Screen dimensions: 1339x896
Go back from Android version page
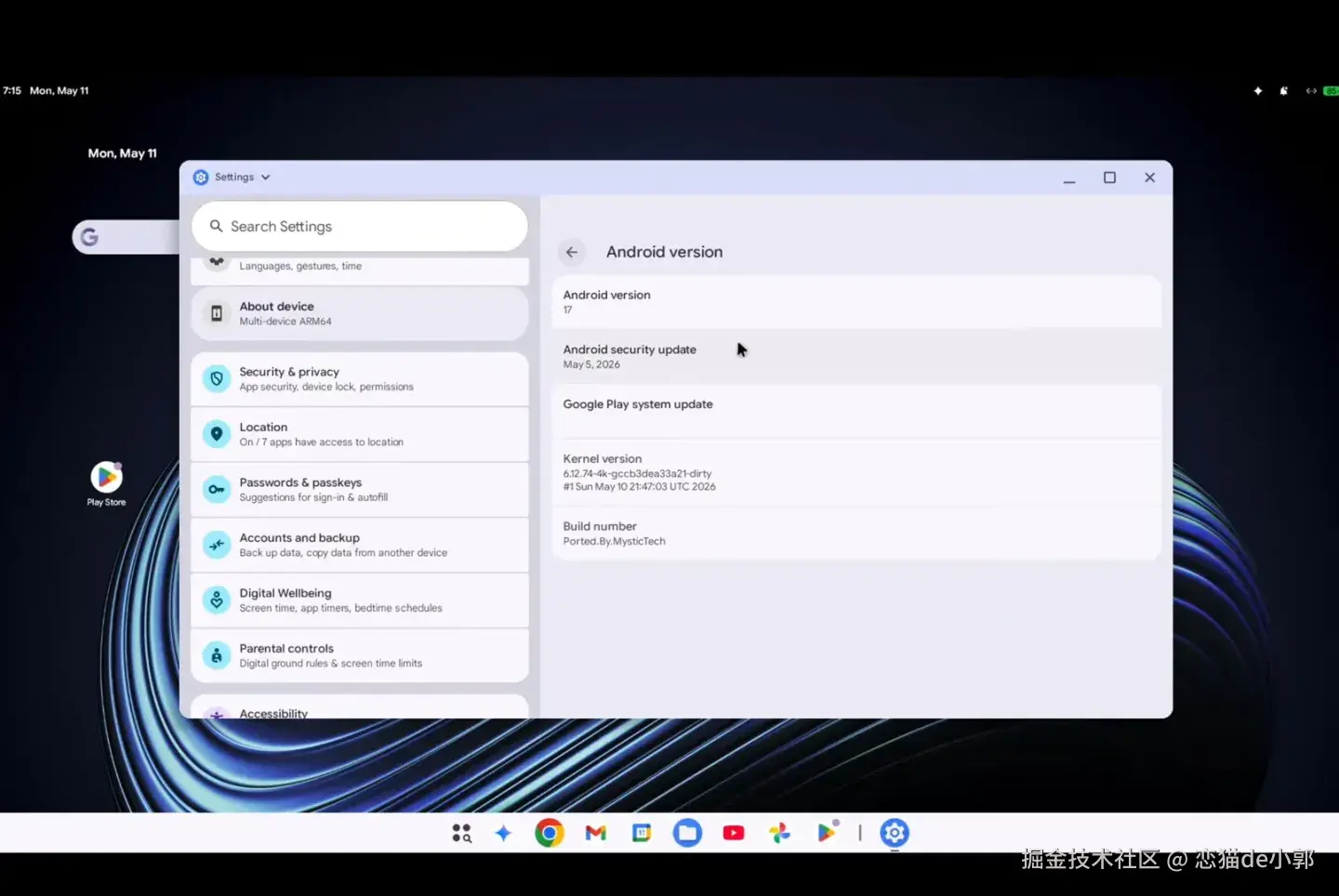tap(572, 252)
